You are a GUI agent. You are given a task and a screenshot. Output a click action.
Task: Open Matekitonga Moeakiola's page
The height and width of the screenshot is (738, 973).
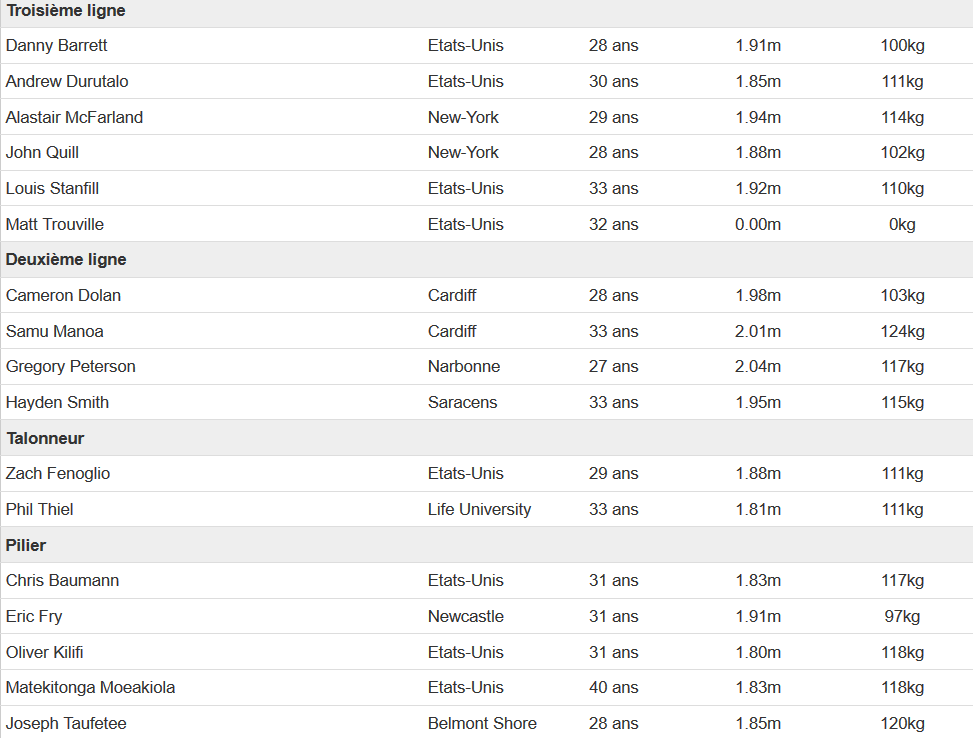[91, 688]
